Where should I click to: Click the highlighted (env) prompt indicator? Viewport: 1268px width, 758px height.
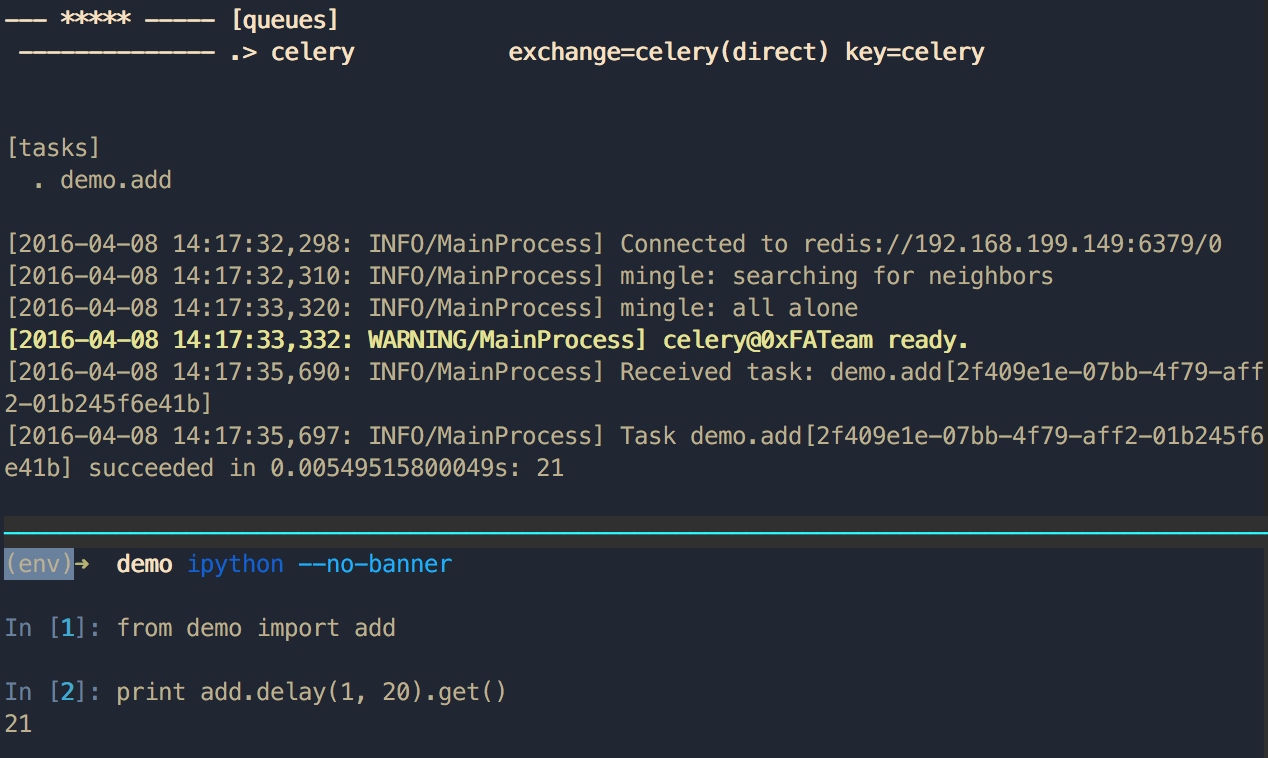pos(38,564)
